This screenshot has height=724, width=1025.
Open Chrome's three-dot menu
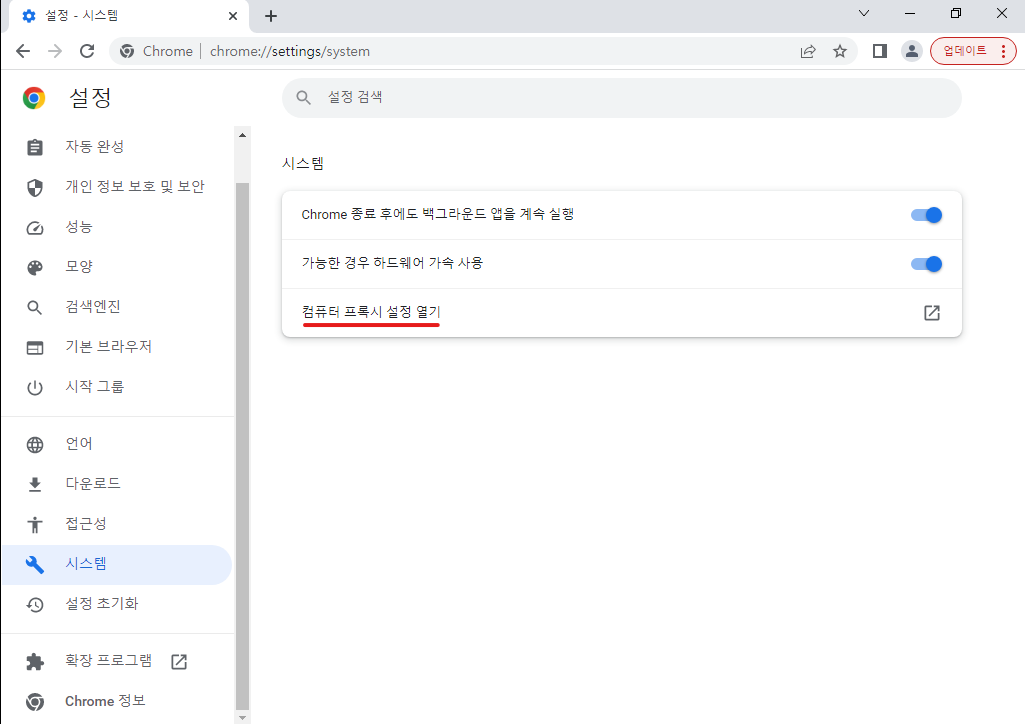coord(1003,51)
